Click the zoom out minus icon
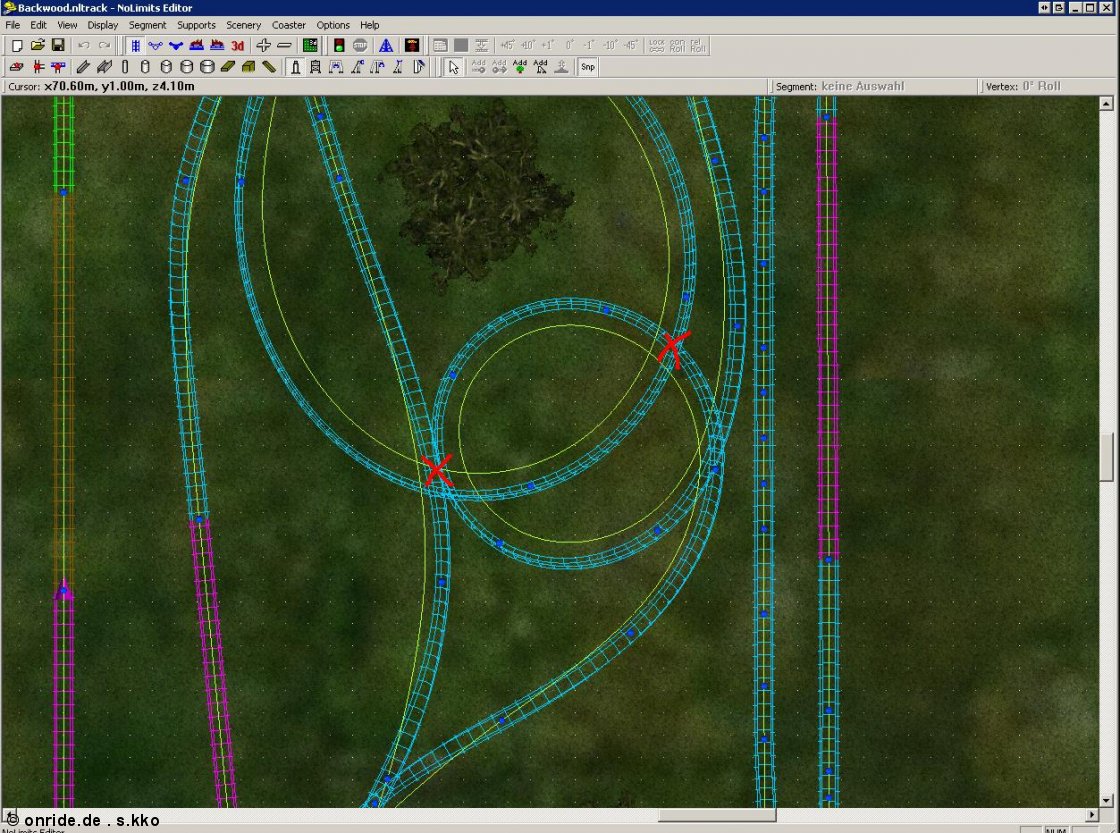1120x833 pixels. pyautogui.click(x=284, y=45)
